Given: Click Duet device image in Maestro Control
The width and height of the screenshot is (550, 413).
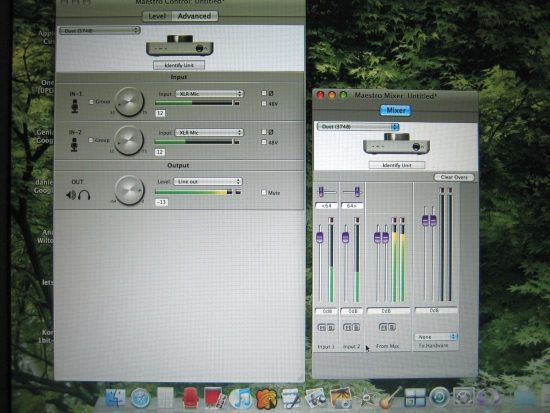Looking at the screenshot, I should (179, 45).
